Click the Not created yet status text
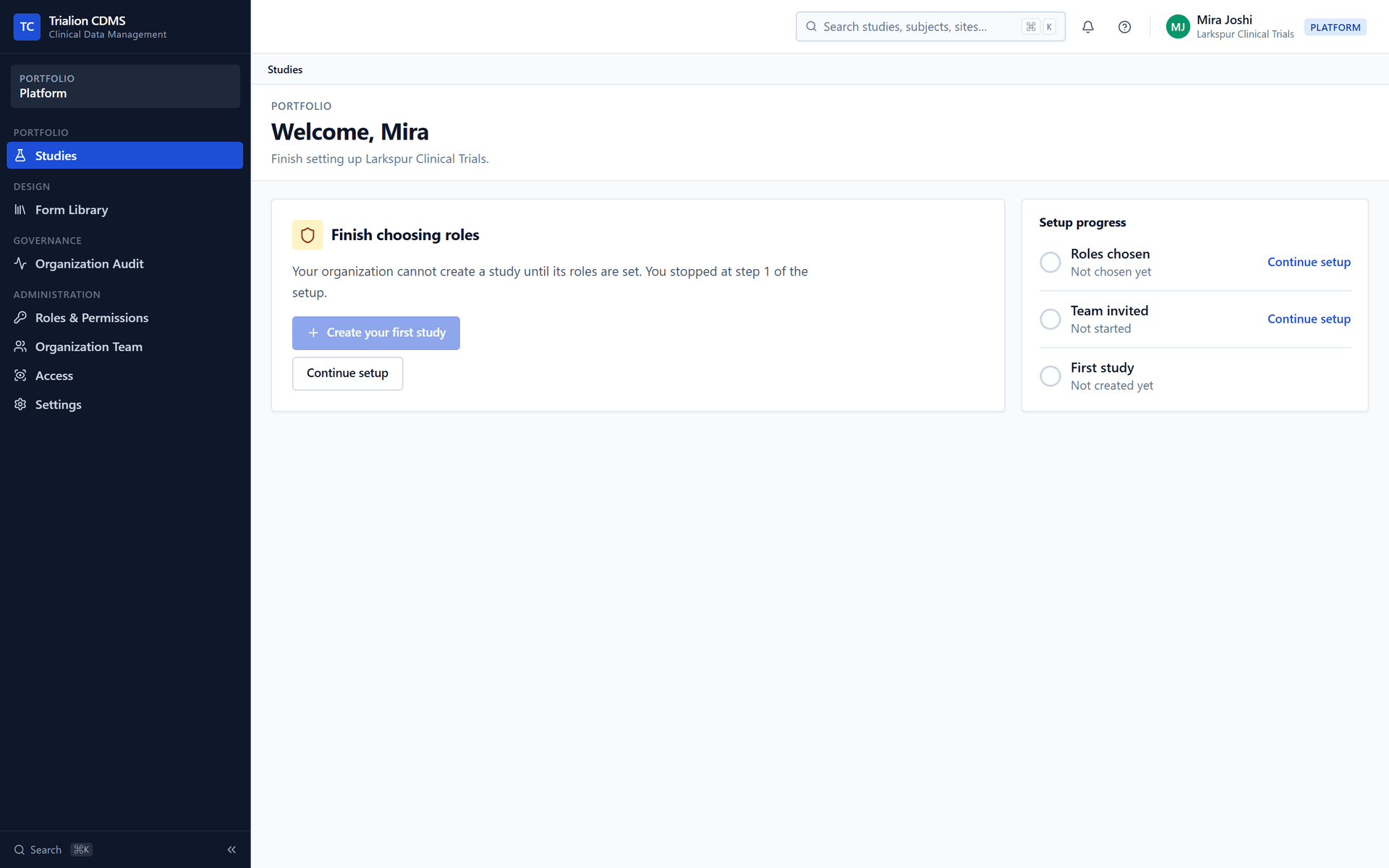The image size is (1389, 868). 1112,386
